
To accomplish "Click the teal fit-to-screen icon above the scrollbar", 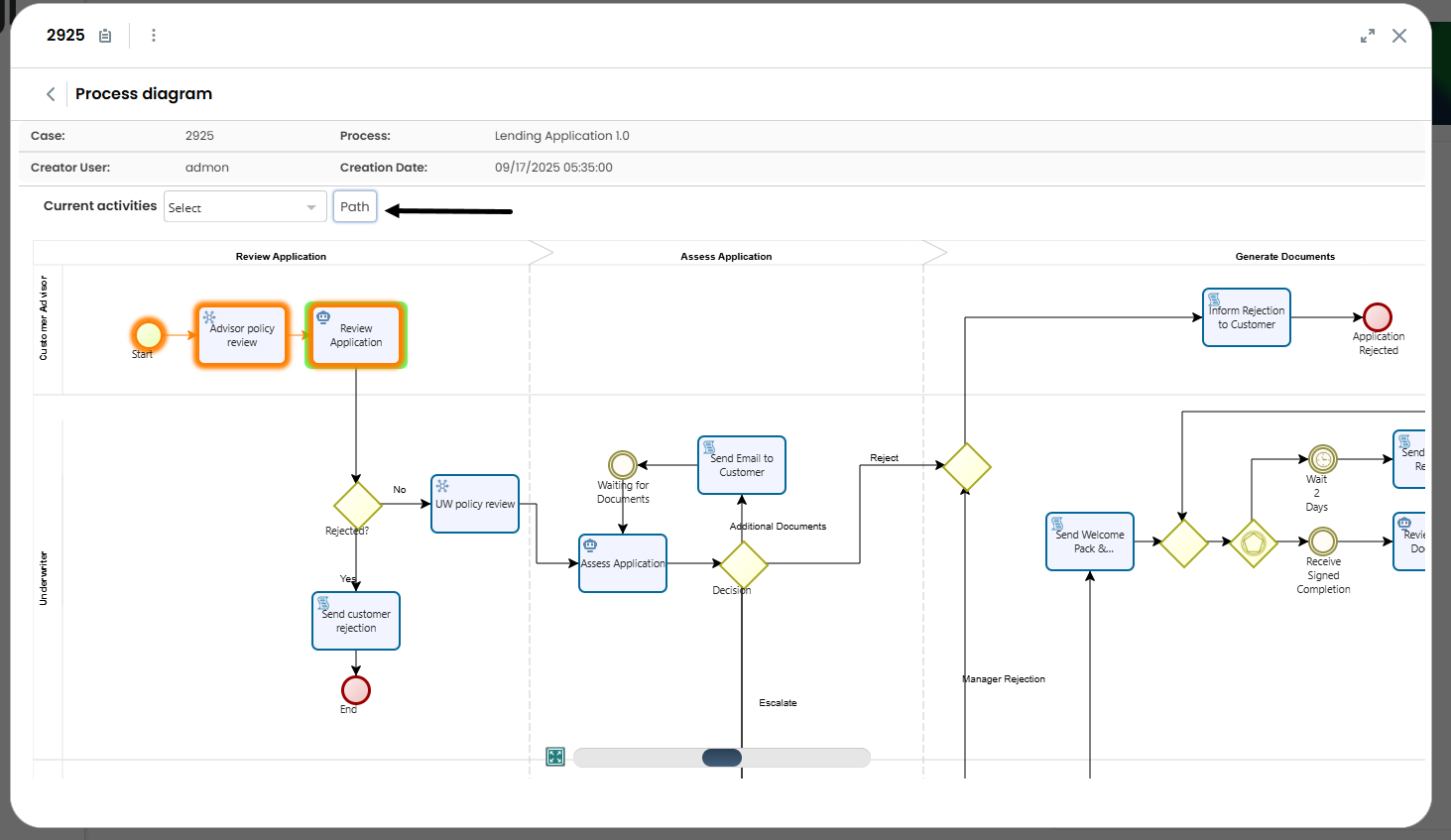I will tap(555, 756).
